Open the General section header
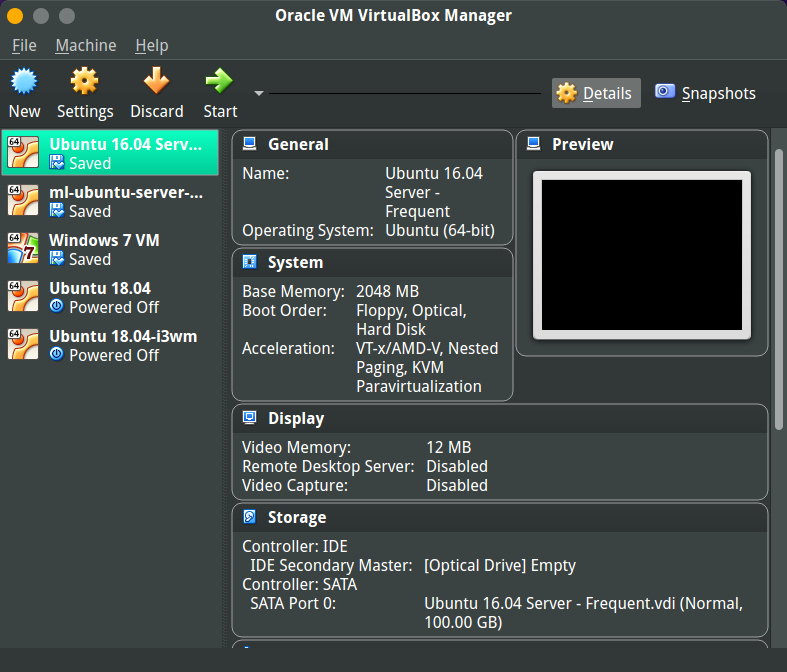 click(372, 145)
